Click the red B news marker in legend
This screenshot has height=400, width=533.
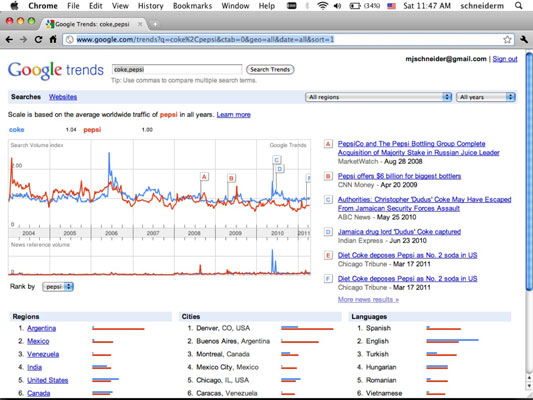pyautogui.click(x=328, y=176)
